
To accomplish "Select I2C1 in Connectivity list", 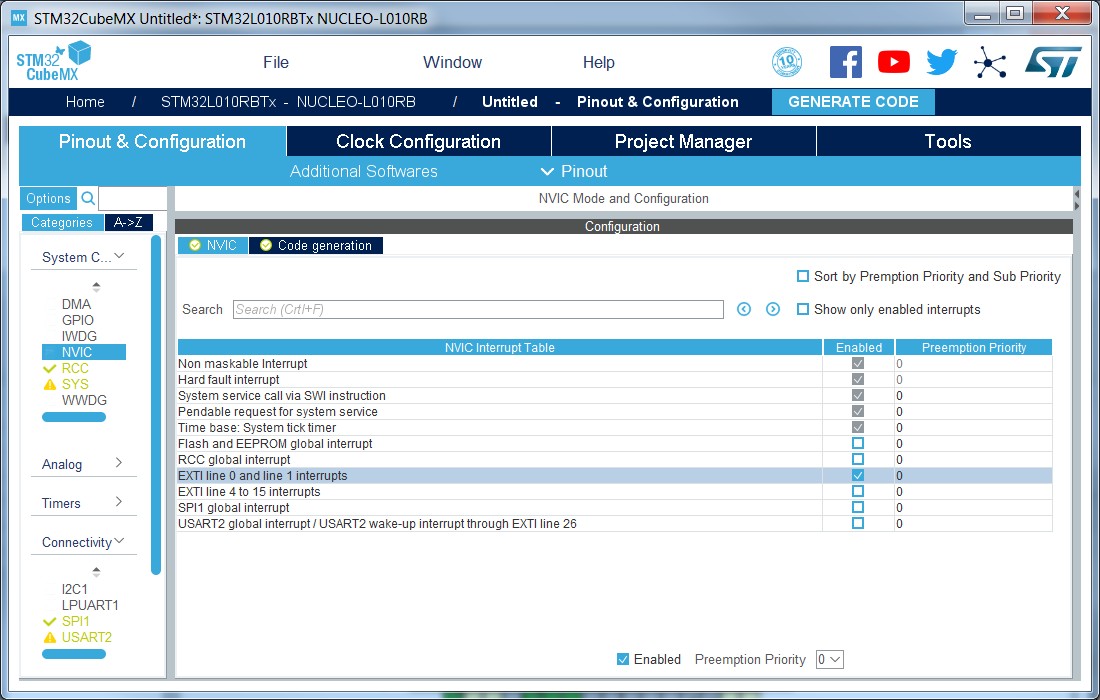I will pos(74,589).
